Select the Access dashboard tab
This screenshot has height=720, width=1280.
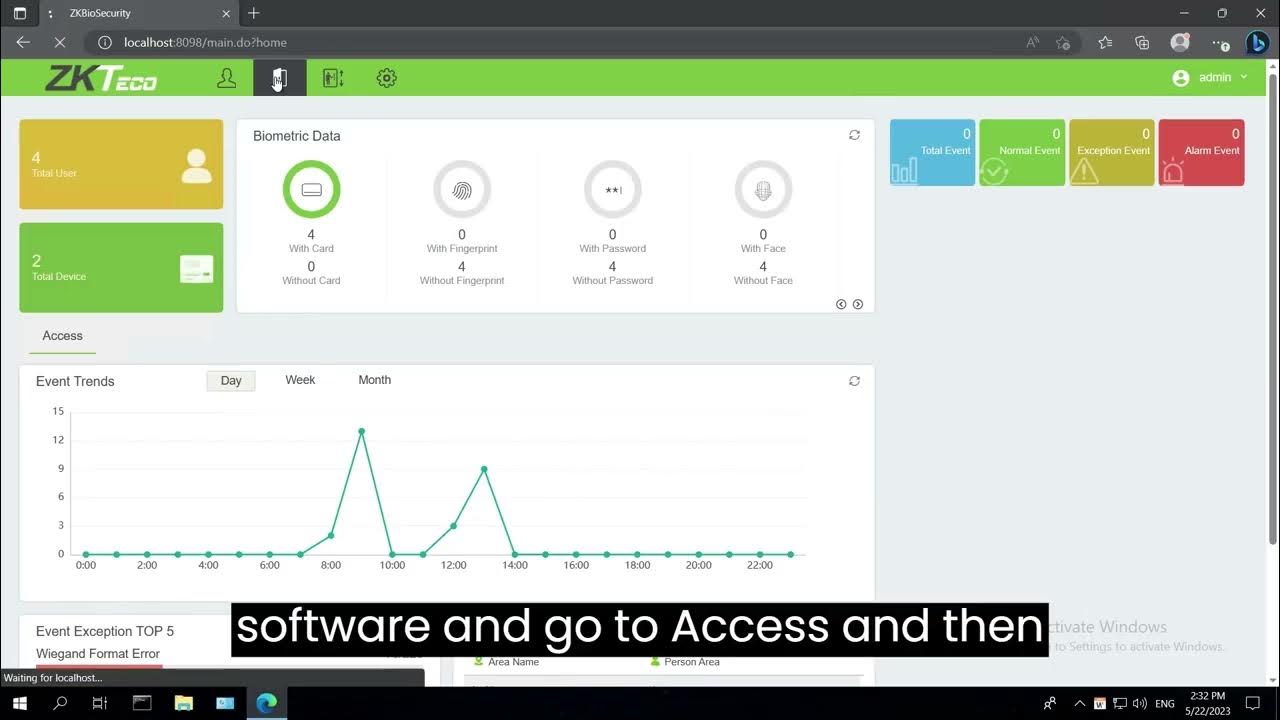62,336
